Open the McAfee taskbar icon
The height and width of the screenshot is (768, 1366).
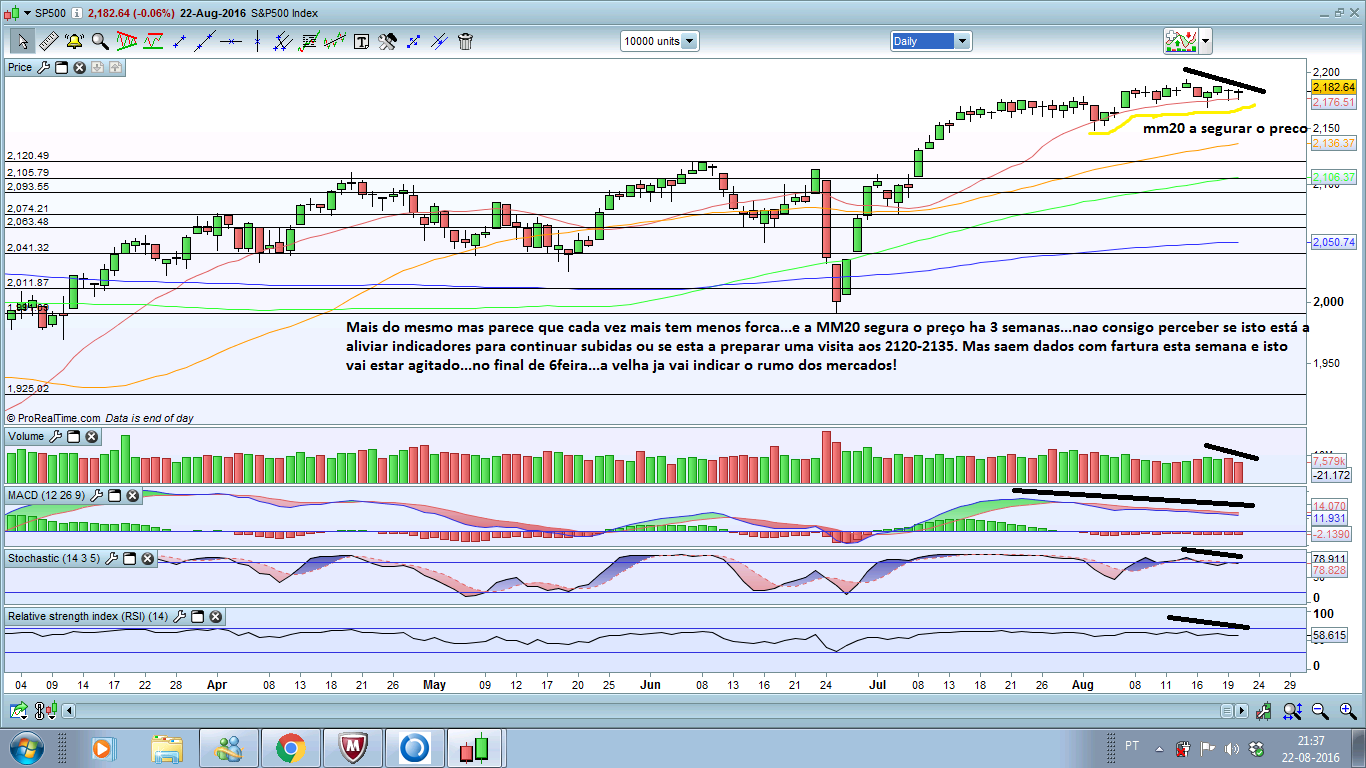(x=353, y=748)
